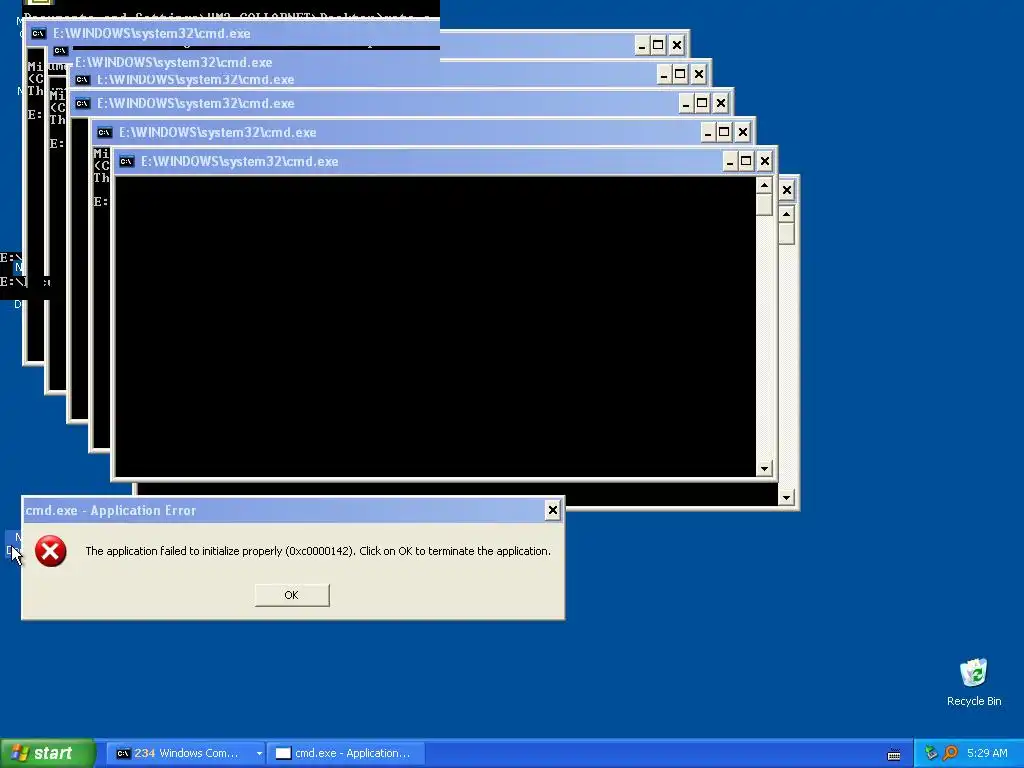1024x768 pixels.
Task: Minimize the cmd window directly behind the front one
Action: click(x=708, y=133)
